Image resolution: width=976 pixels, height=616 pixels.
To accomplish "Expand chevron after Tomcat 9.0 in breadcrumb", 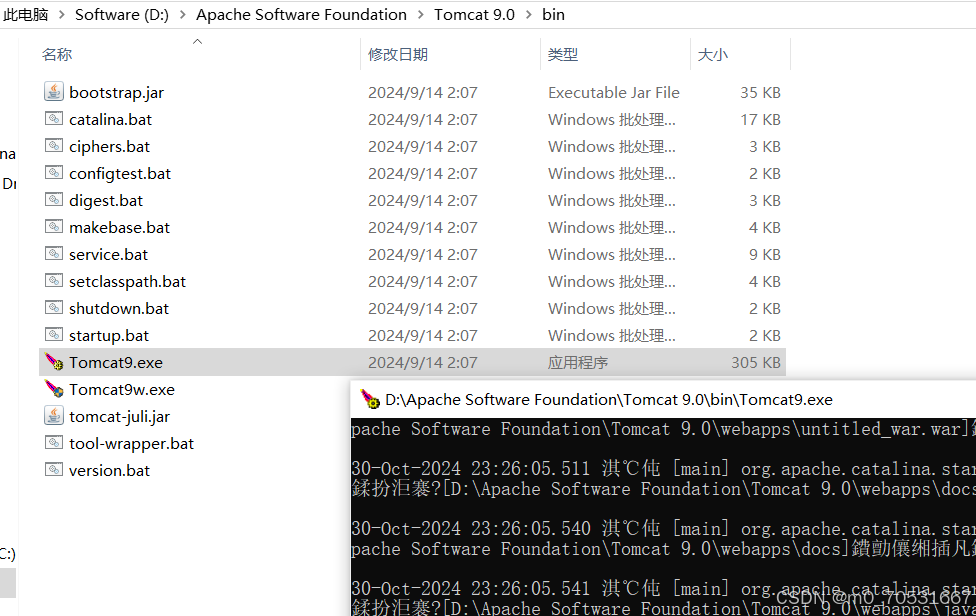I will pyautogui.click(x=528, y=14).
